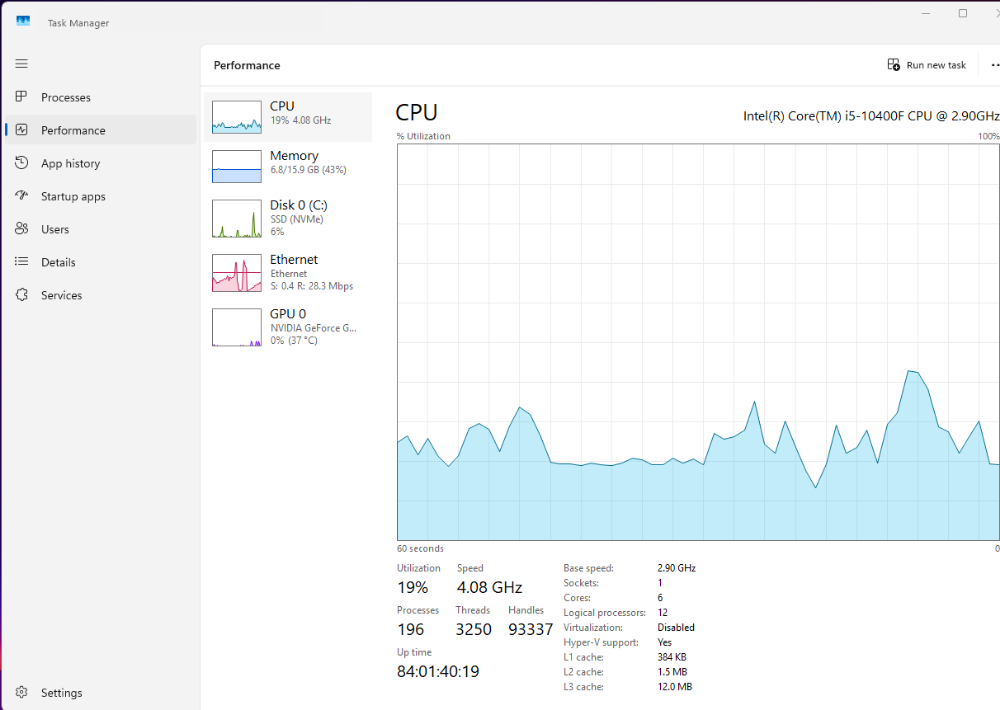This screenshot has height=710, width=1000.
Task: Select the GPU 0 resource label
Action: click(288, 313)
